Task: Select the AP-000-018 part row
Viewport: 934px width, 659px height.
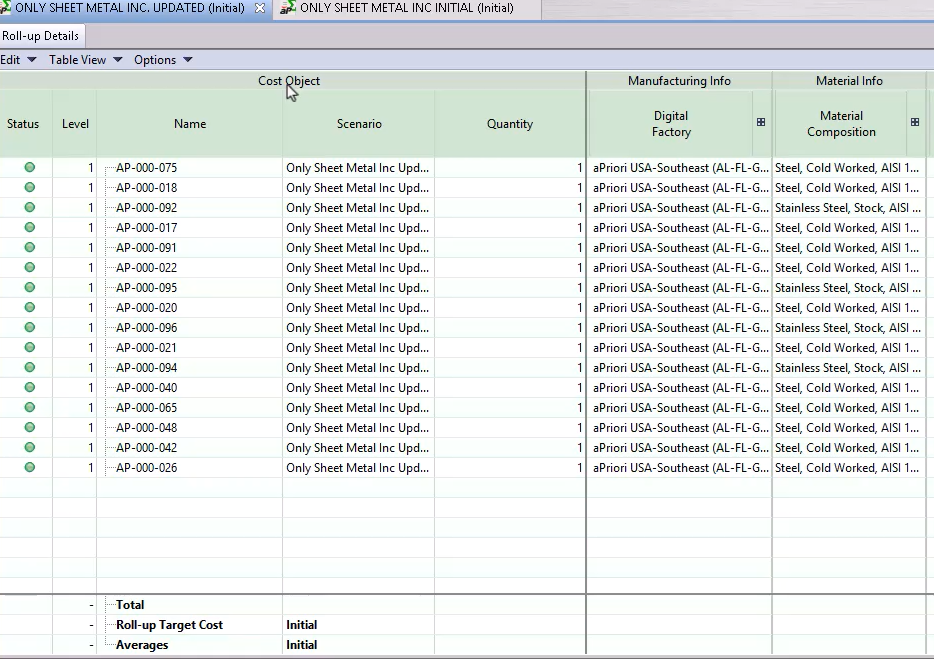Action: click(x=147, y=188)
